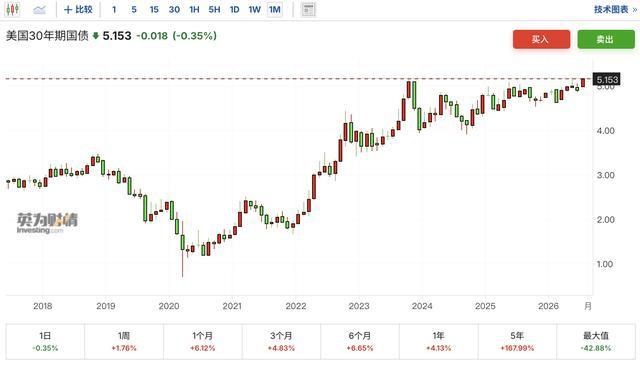The width and height of the screenshot is (640, 365).
Task: Switch to the area chart icon
Action: 39,9
